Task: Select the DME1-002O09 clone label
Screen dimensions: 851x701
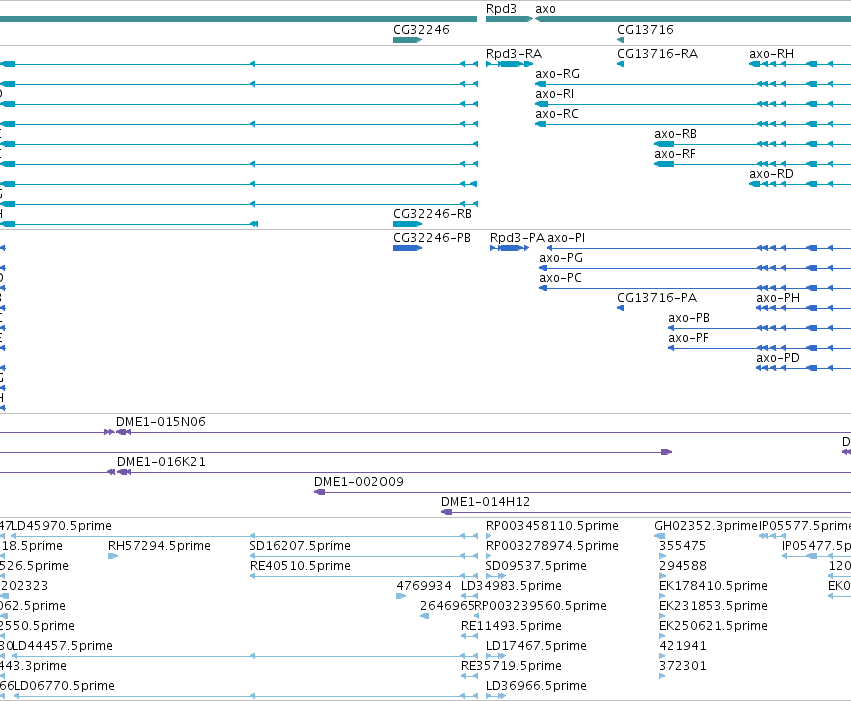Action: (x=359, y=482)
